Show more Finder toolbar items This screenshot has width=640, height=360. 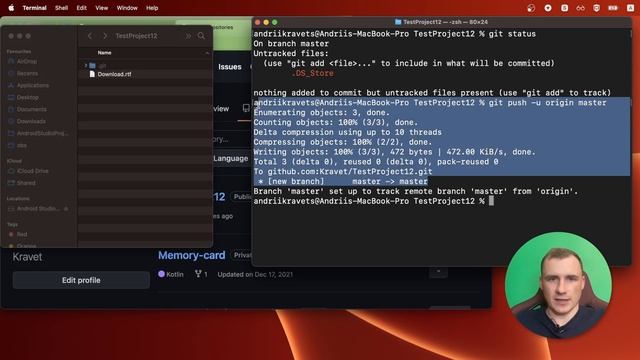188,36
